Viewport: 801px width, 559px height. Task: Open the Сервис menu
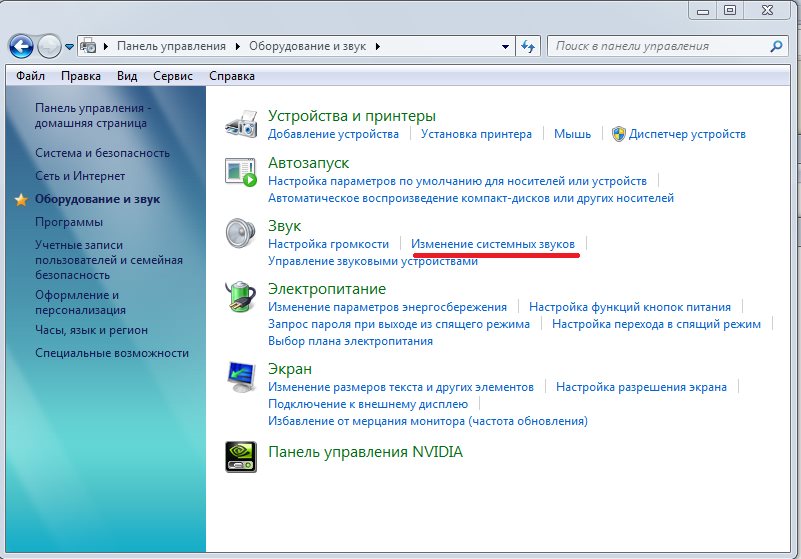[173, 76]
